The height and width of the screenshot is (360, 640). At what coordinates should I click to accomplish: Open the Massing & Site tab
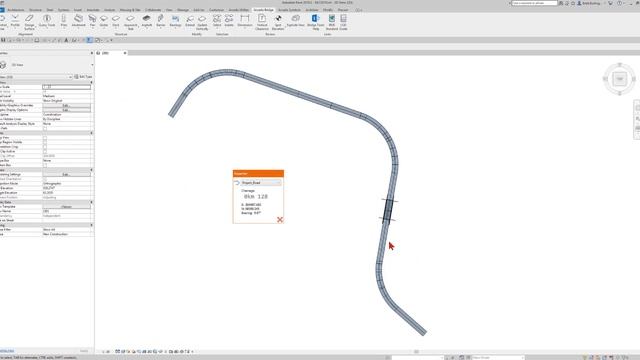(x=130, y=10)
